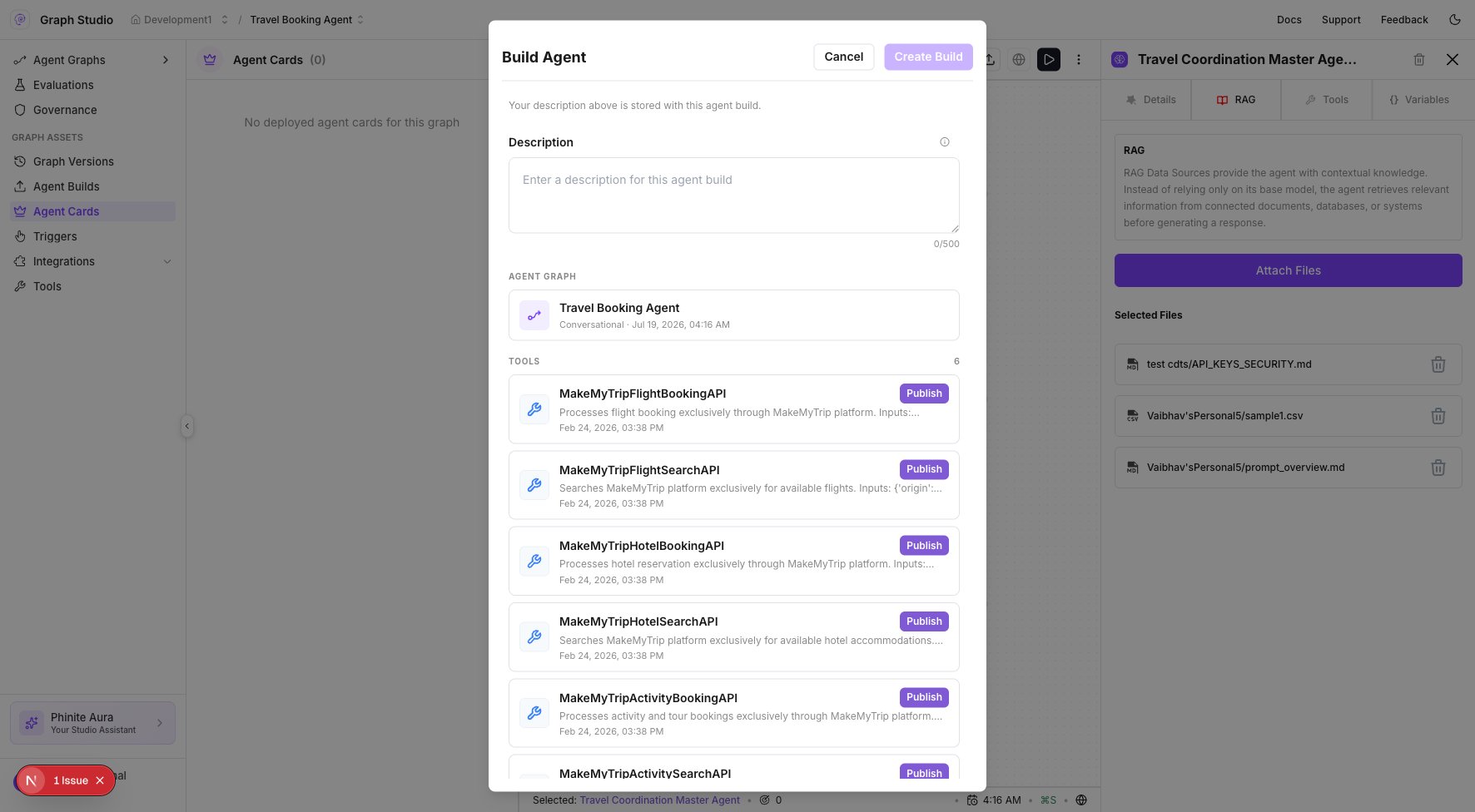Click the Travel Booking Agent graph icon
Image resolution: width=1475 pixels, height=812 pixels.
(534, 315)
